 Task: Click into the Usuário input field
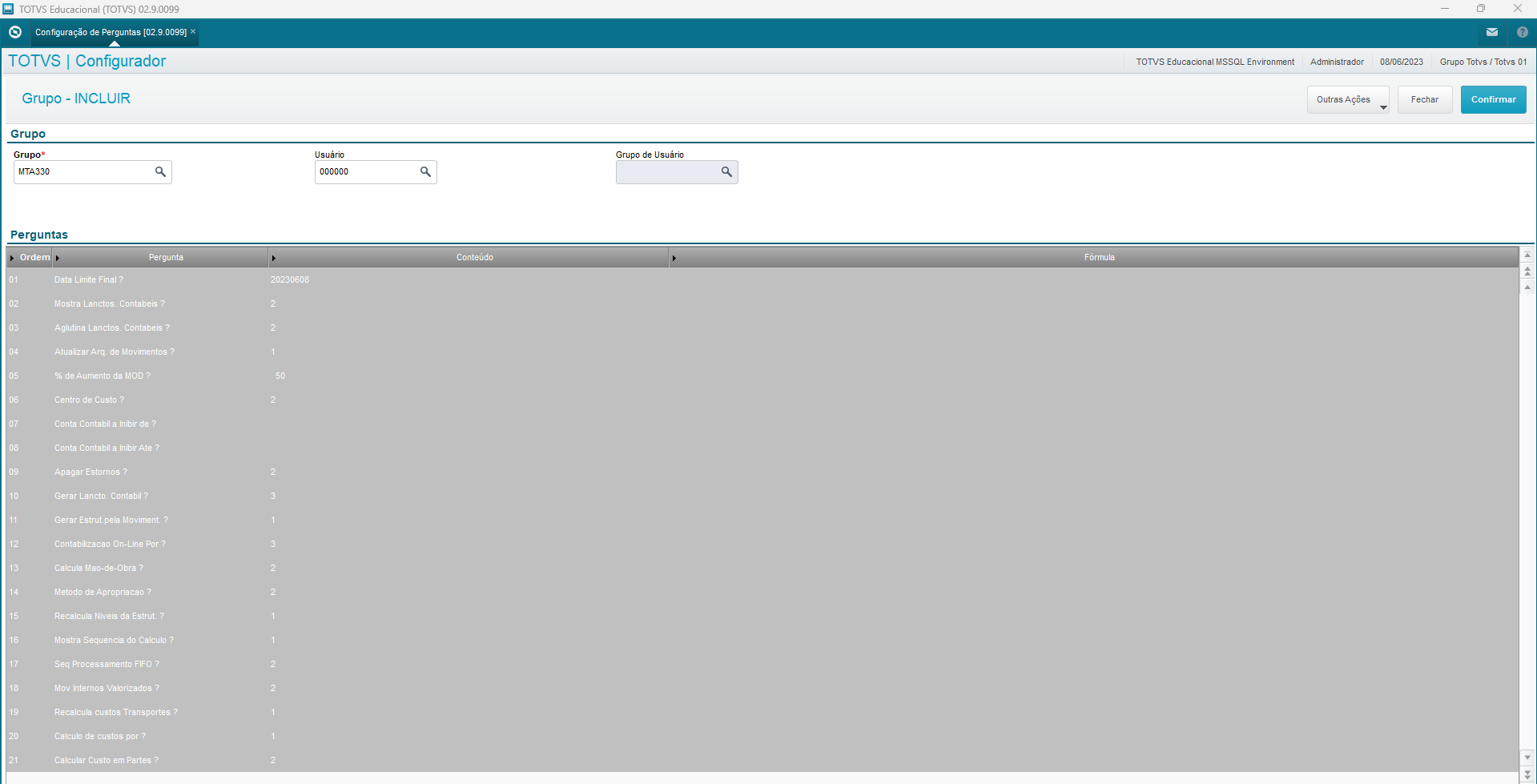[x=365, y=172]
